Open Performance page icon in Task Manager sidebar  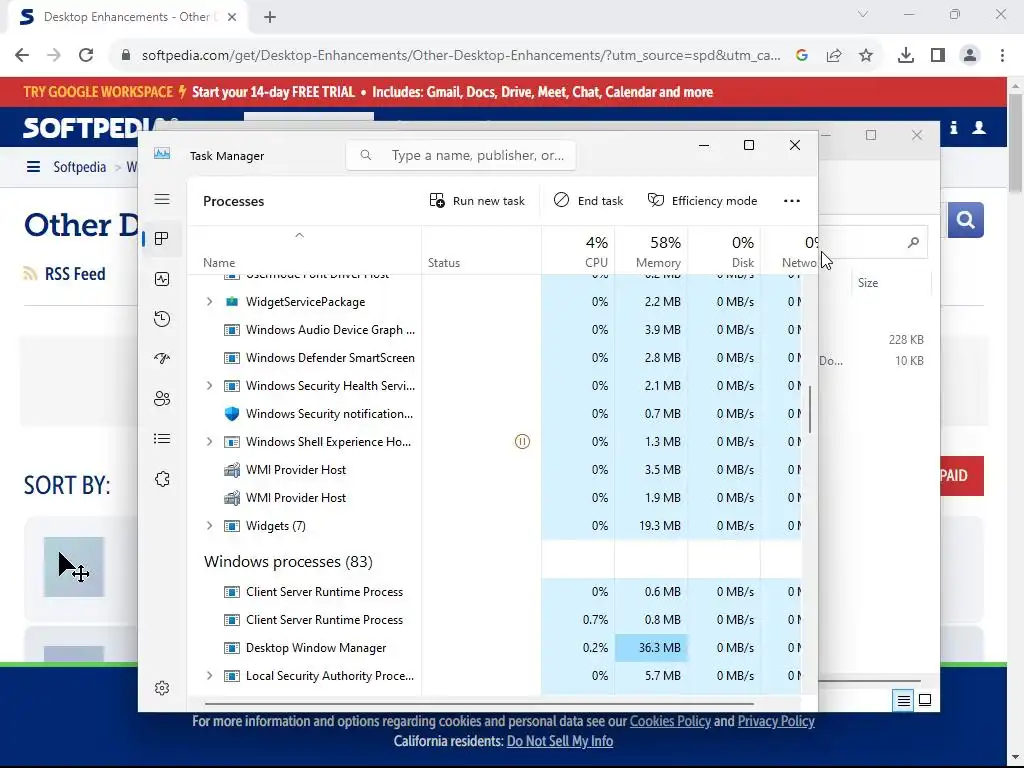pos(162,280)
